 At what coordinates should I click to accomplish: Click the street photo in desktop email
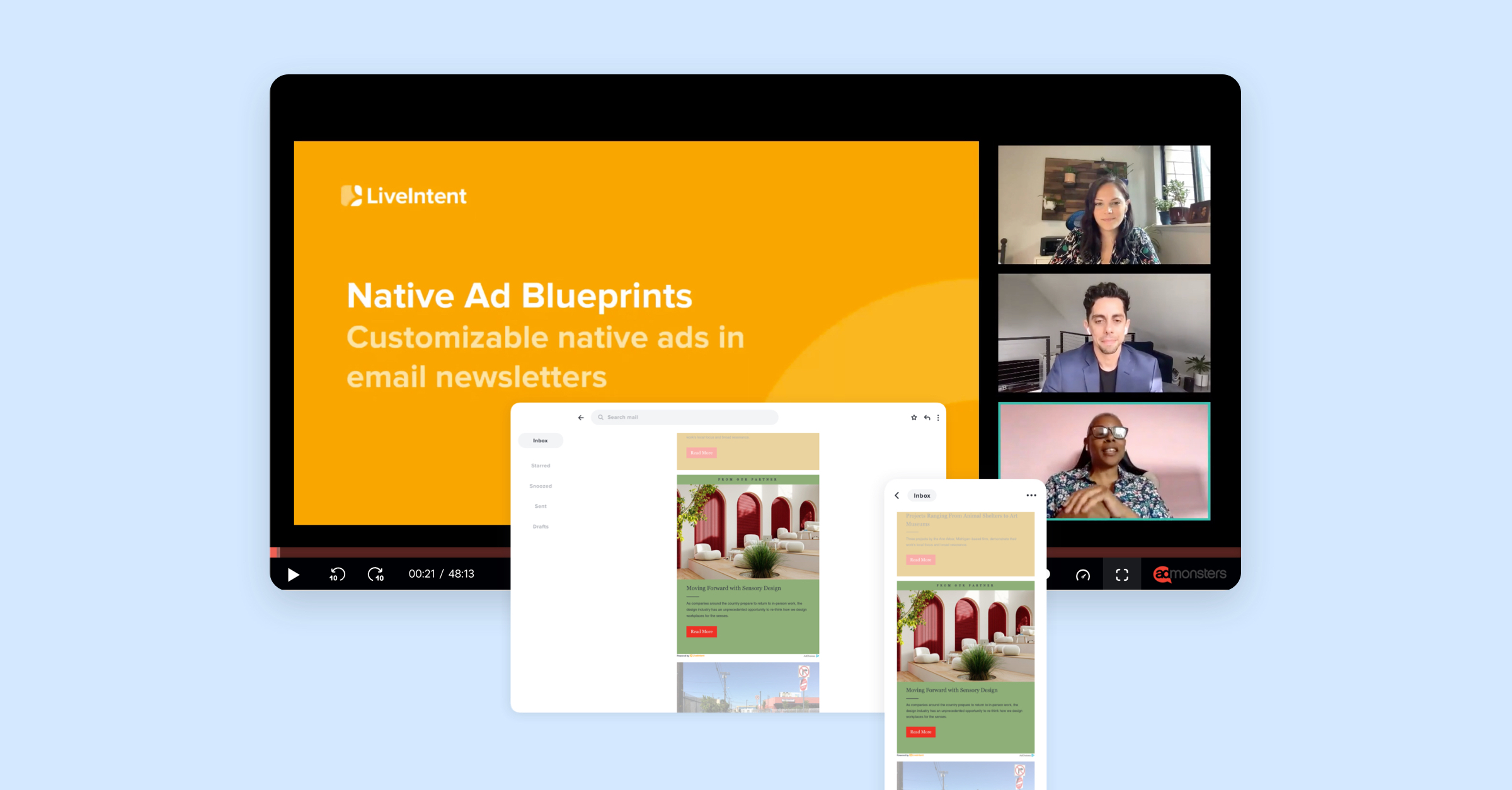pyautogui.click(x=748, y=687)
